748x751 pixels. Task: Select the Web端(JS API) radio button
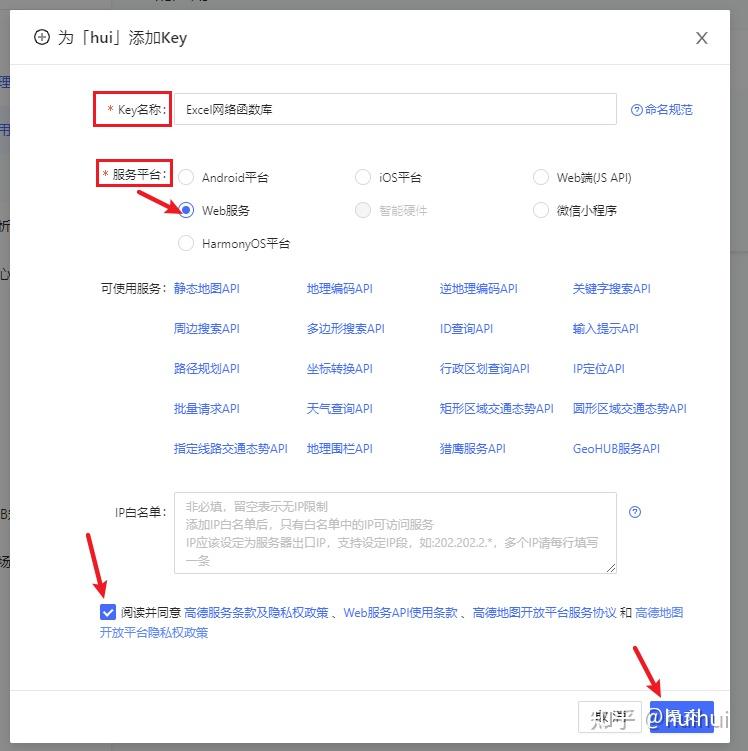[541, 177]
